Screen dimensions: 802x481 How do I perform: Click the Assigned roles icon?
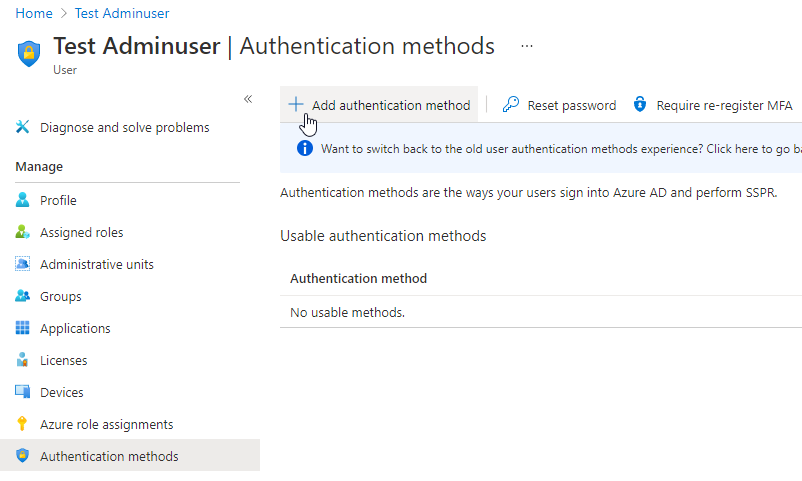[23, 232]
